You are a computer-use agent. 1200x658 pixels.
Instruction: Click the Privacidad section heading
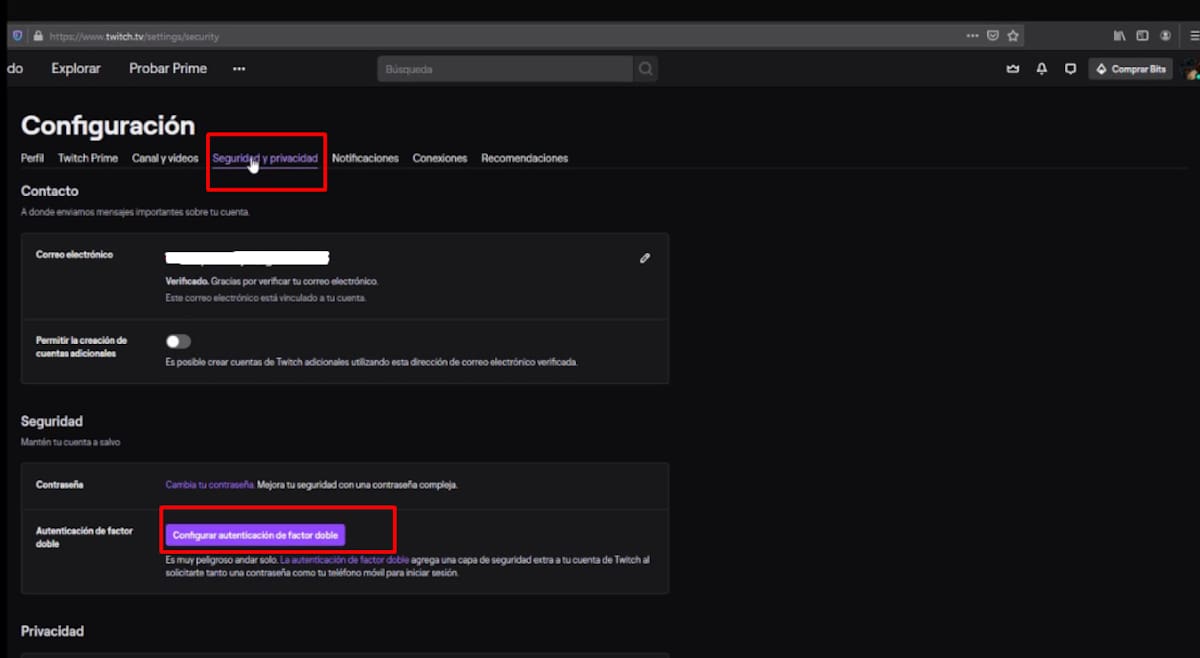pos(52,631)
